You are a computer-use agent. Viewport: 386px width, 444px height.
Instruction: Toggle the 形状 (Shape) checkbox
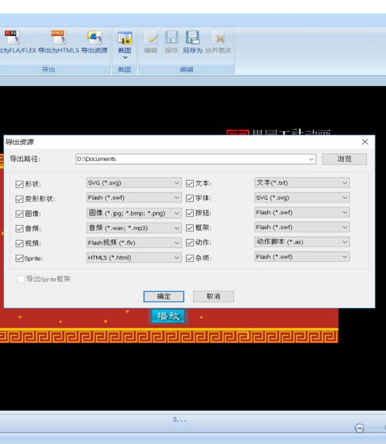(x=19, y=184)
